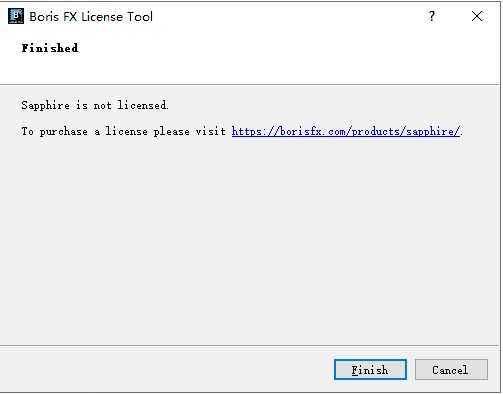Select the word Sapphire in the message
Screen dimensions: 503x394
(x=46, y=105)
